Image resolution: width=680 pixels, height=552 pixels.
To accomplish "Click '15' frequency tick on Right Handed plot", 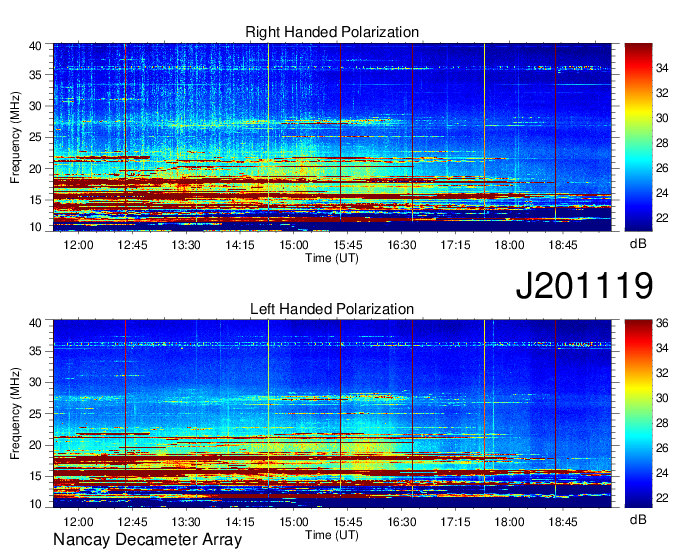I will (36, 200).
